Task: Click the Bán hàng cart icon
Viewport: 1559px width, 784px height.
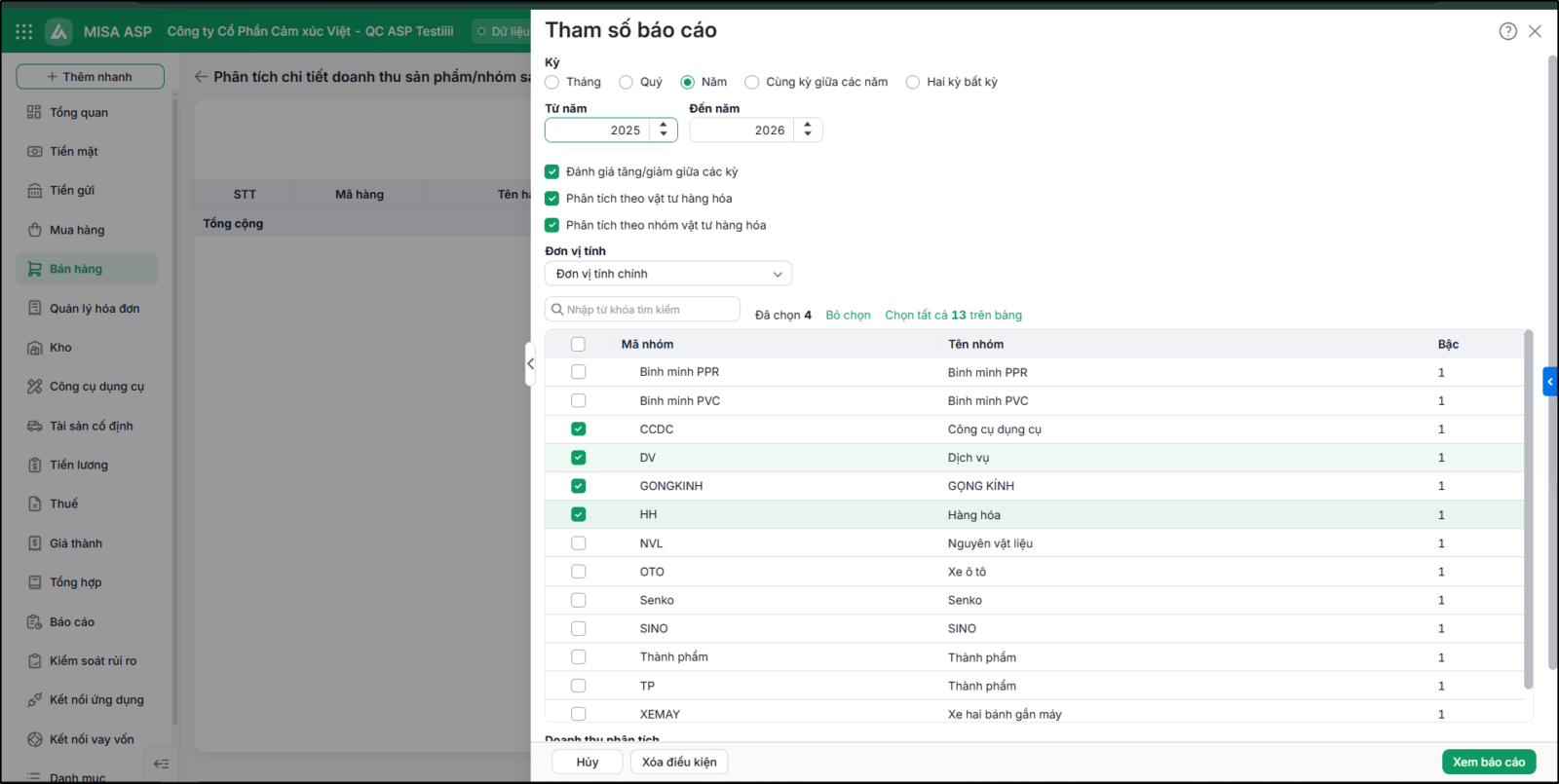Action: point(34,269)
